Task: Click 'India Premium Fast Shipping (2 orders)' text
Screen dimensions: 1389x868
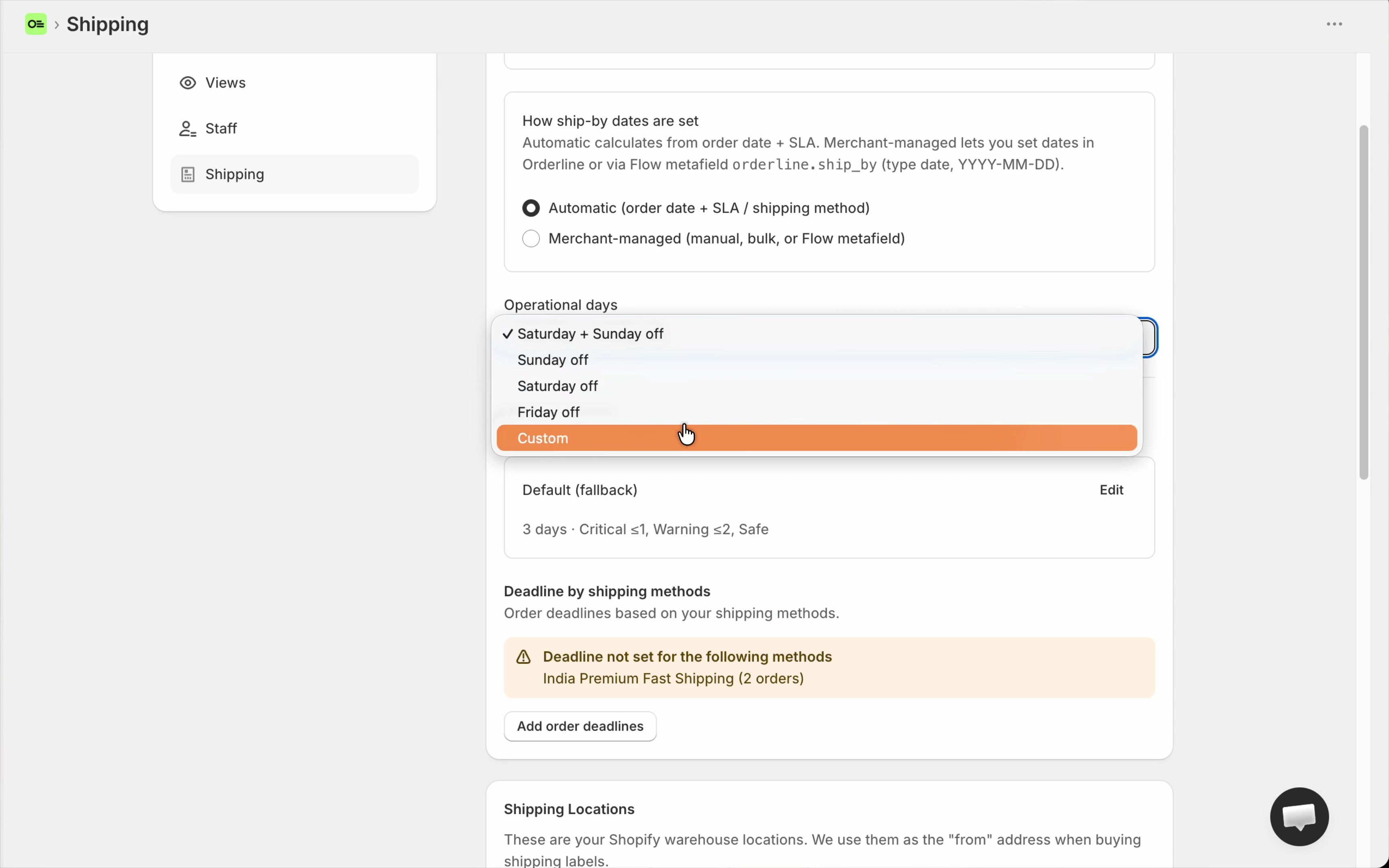Action: pos(673,679)
